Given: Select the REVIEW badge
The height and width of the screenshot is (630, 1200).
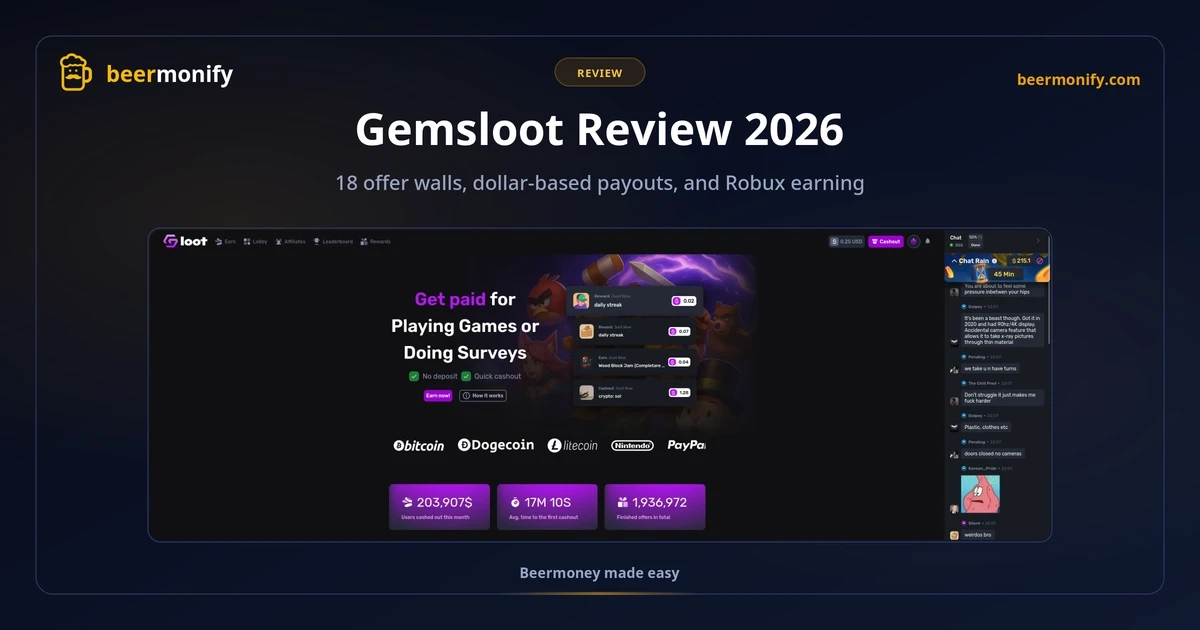Looking at the screenshot, I should (600, 73).
